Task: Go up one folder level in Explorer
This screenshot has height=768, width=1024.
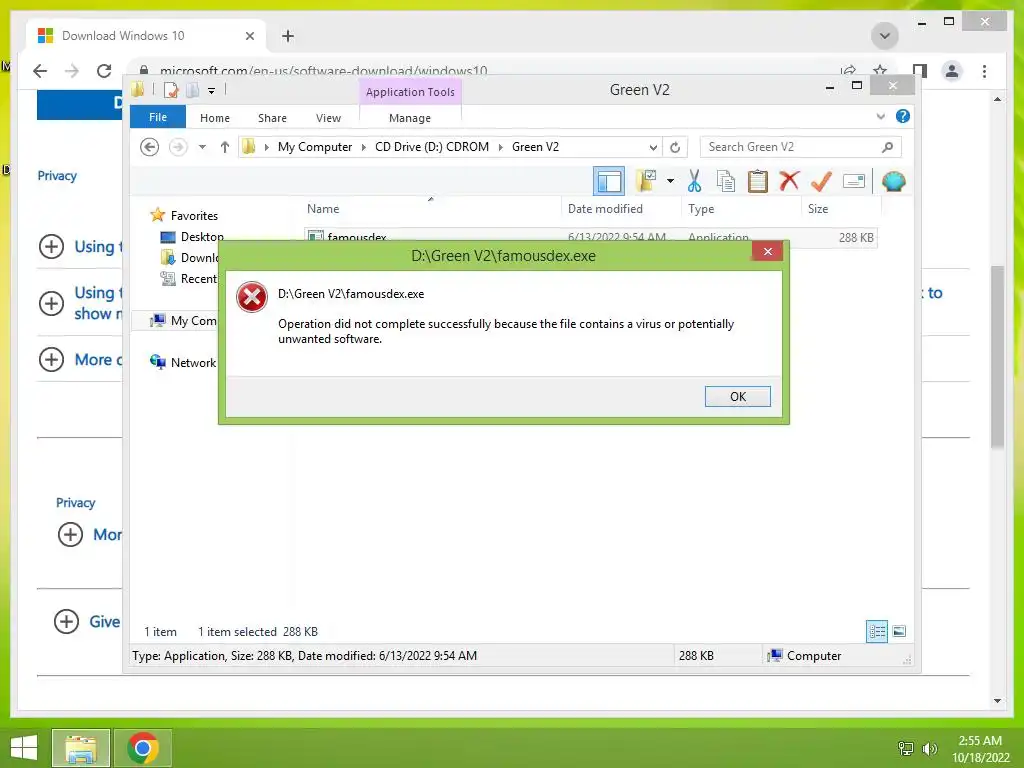Action: (225, 147)
